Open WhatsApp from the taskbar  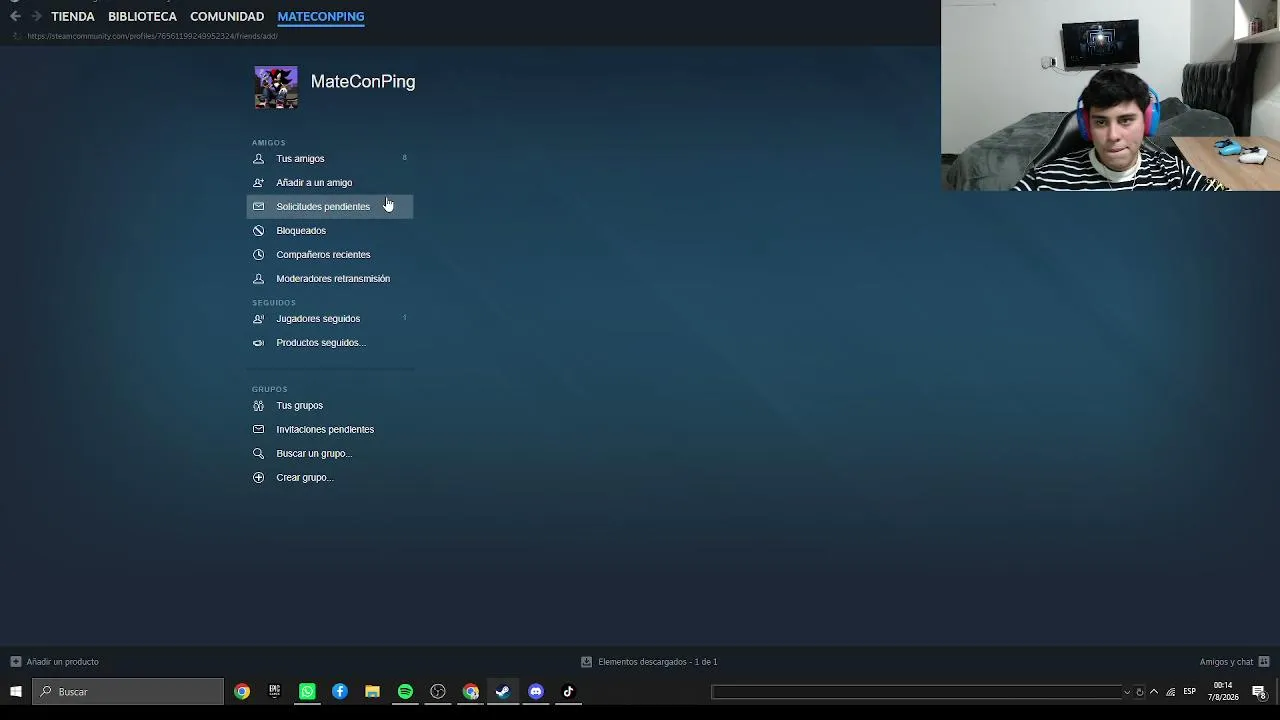pyautogui.click(x=307, y=692)
